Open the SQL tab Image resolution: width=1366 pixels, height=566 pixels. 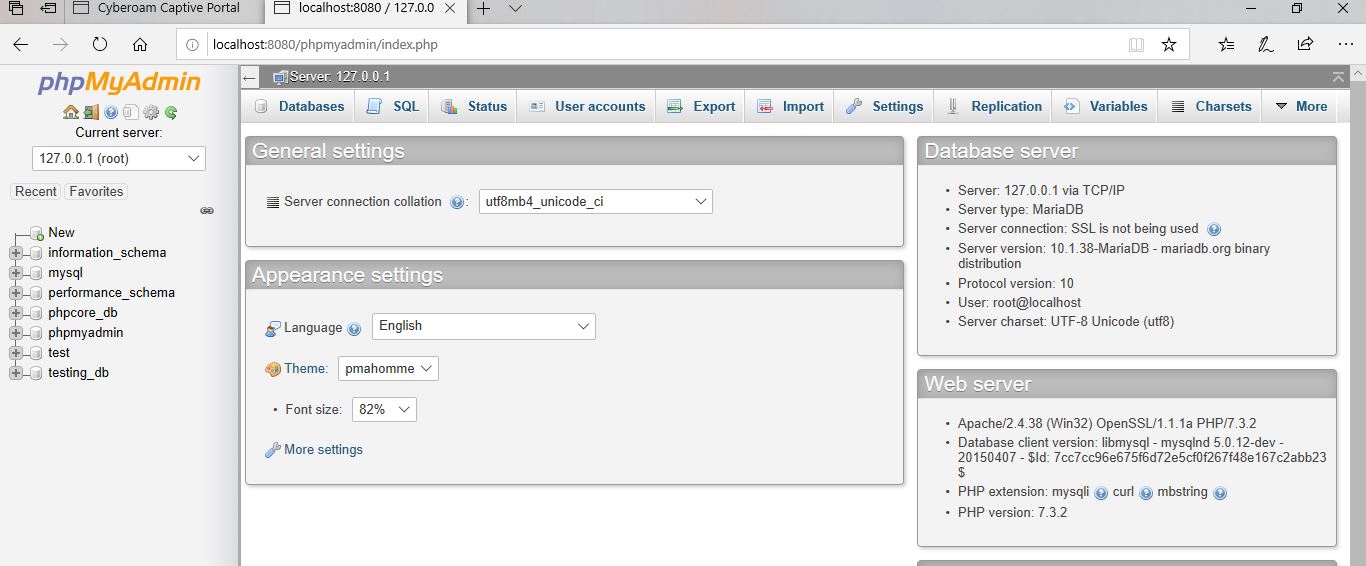click(392, 107)
